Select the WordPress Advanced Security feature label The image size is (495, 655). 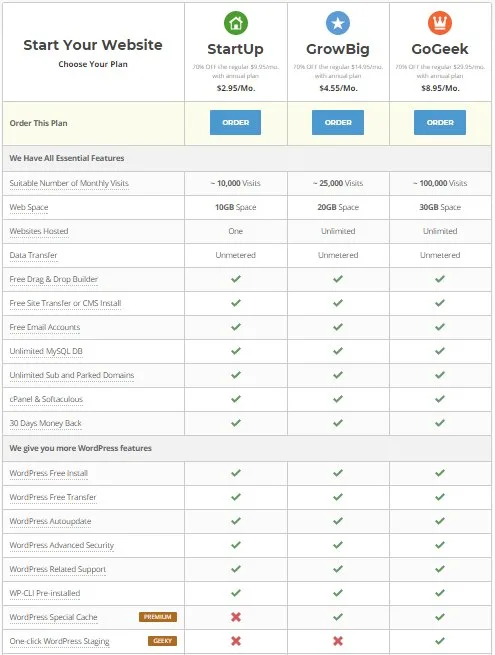(61, 545)
